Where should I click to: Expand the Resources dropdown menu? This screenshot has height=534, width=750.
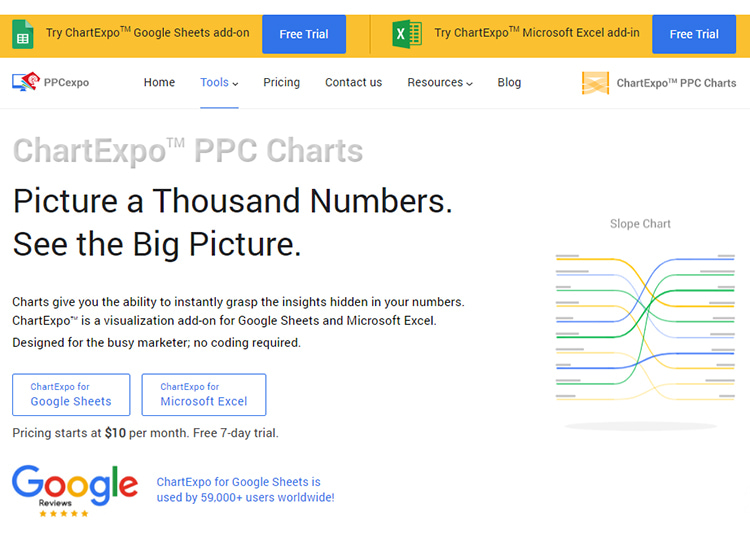[440, 82]
